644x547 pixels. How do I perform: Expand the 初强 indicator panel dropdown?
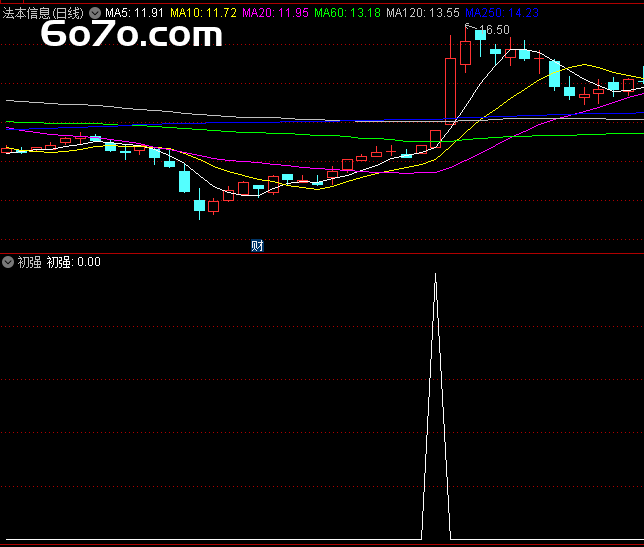coord(8,262)
